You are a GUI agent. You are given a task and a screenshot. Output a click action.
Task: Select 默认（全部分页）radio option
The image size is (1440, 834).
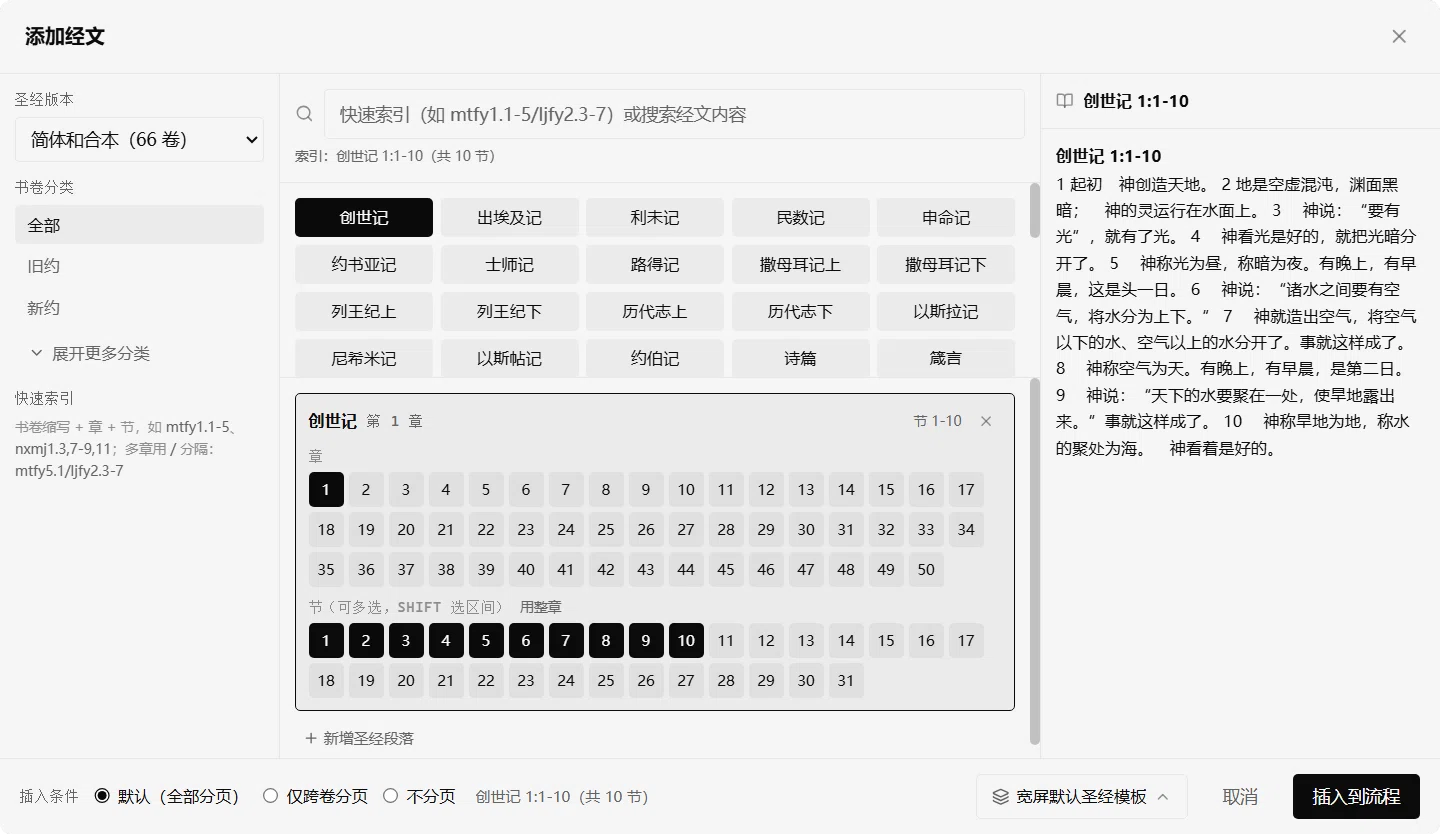click(102, 796)
